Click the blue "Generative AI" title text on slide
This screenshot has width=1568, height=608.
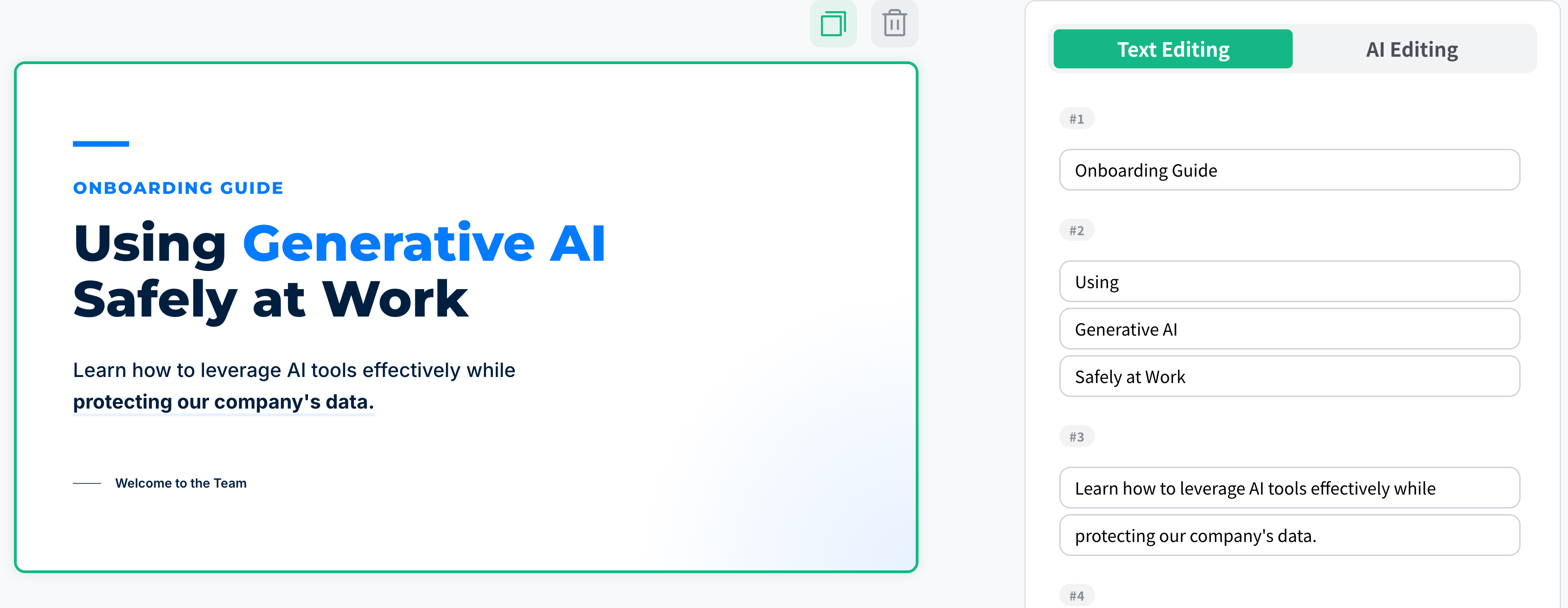pyautogui.click(x=424, y=243)
